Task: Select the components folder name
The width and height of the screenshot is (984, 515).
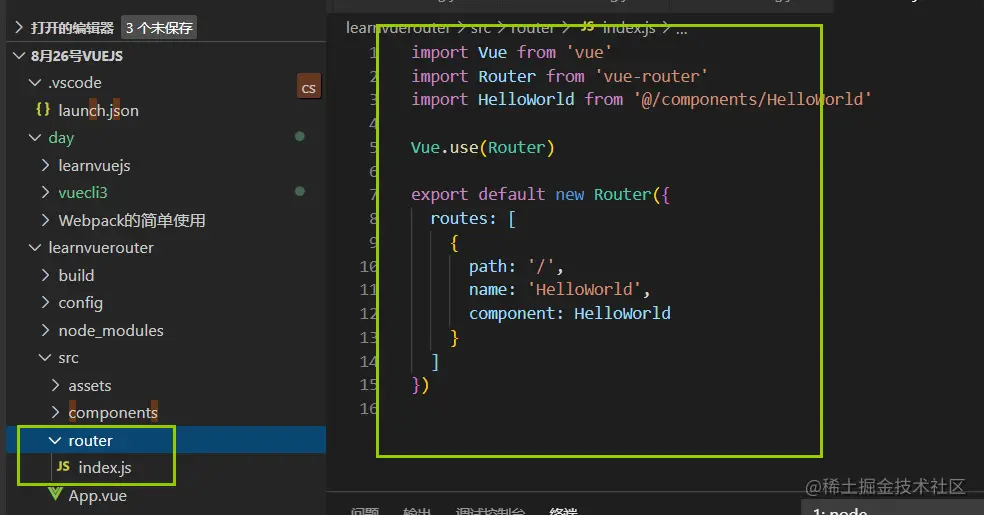Action: pos(113,412)
